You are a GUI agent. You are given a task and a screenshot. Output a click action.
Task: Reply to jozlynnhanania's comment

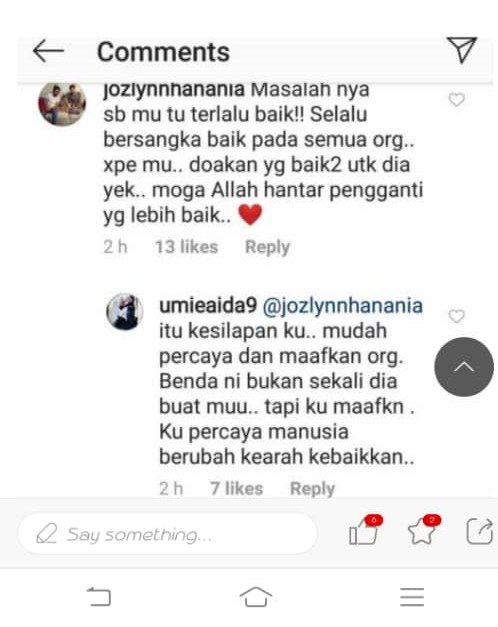(x=267, y=247)
